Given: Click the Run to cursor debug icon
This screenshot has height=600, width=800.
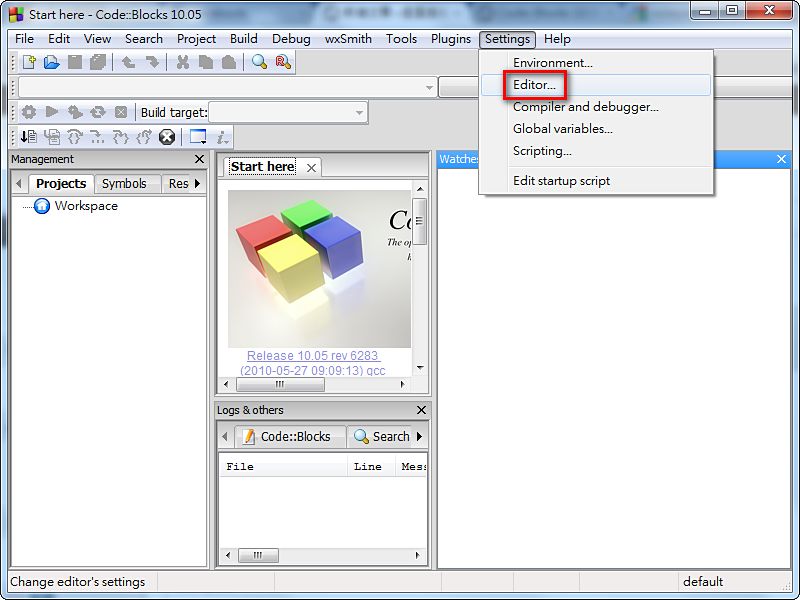Looking at the screenshot, I should 52,137.
